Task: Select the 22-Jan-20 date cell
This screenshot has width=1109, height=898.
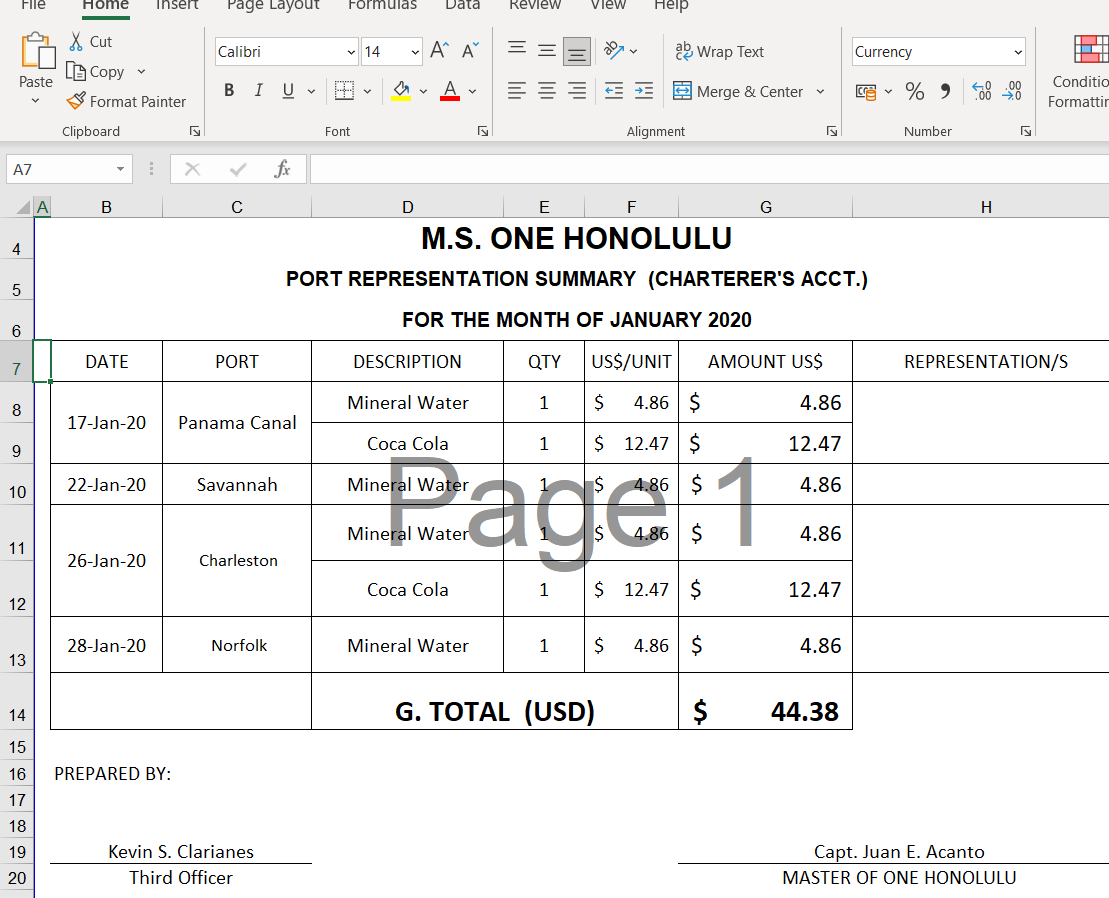Action: click(107, 484)
